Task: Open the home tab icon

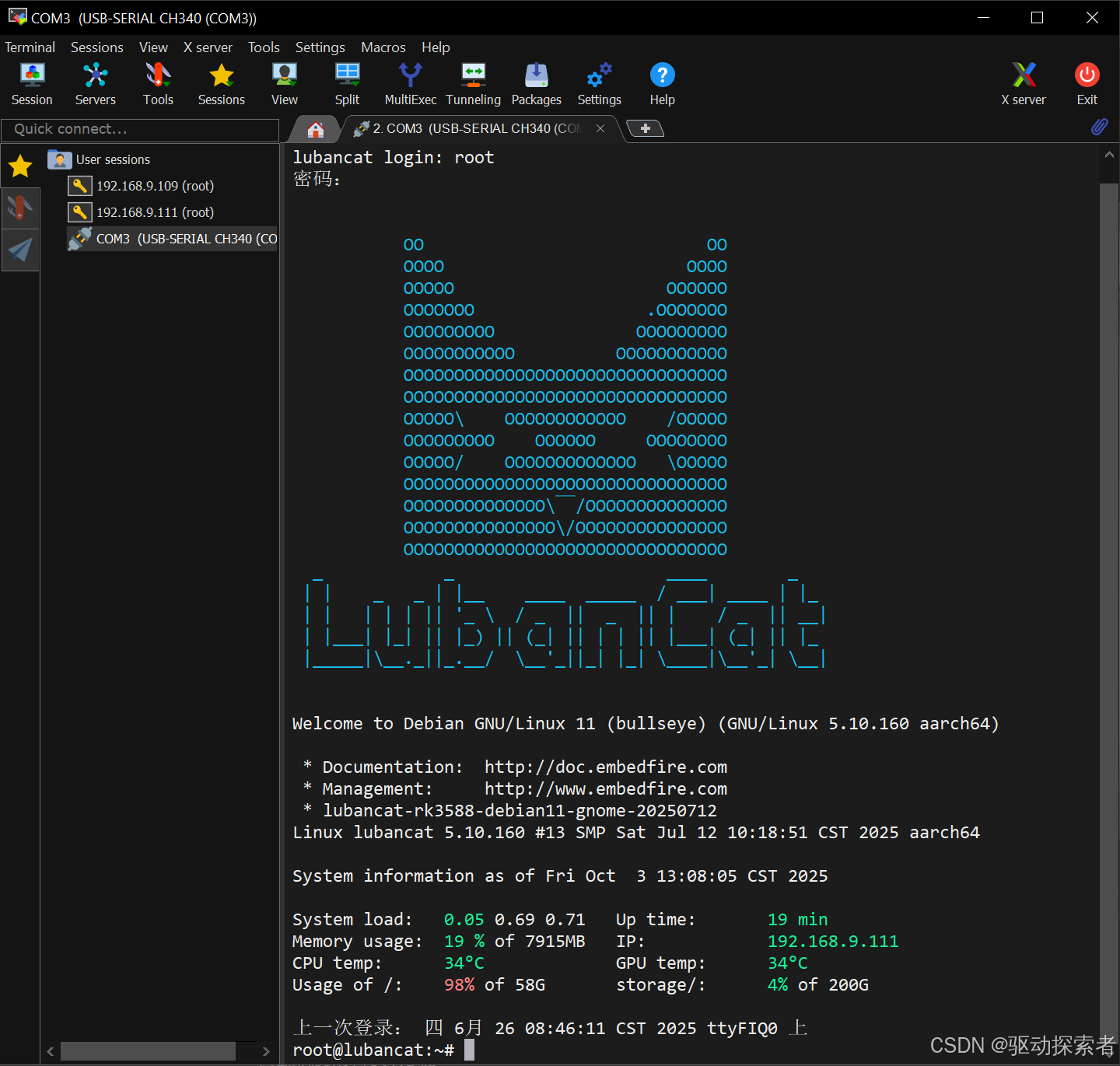Action: (315, 129)
